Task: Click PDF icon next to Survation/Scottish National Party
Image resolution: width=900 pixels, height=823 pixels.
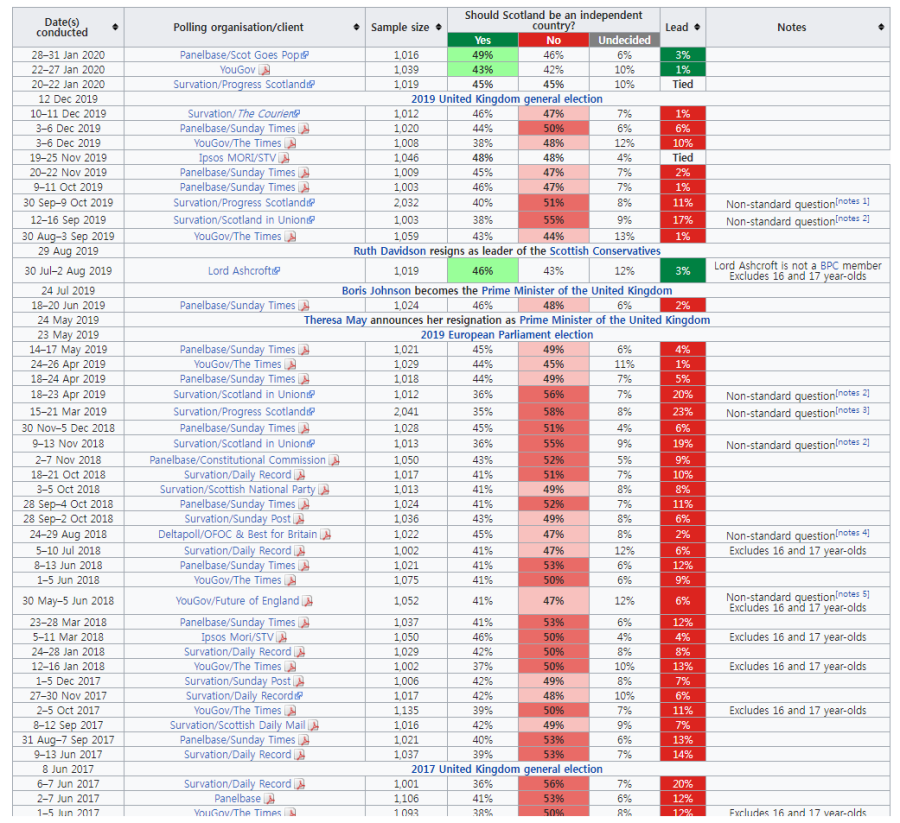Action: 324,490
